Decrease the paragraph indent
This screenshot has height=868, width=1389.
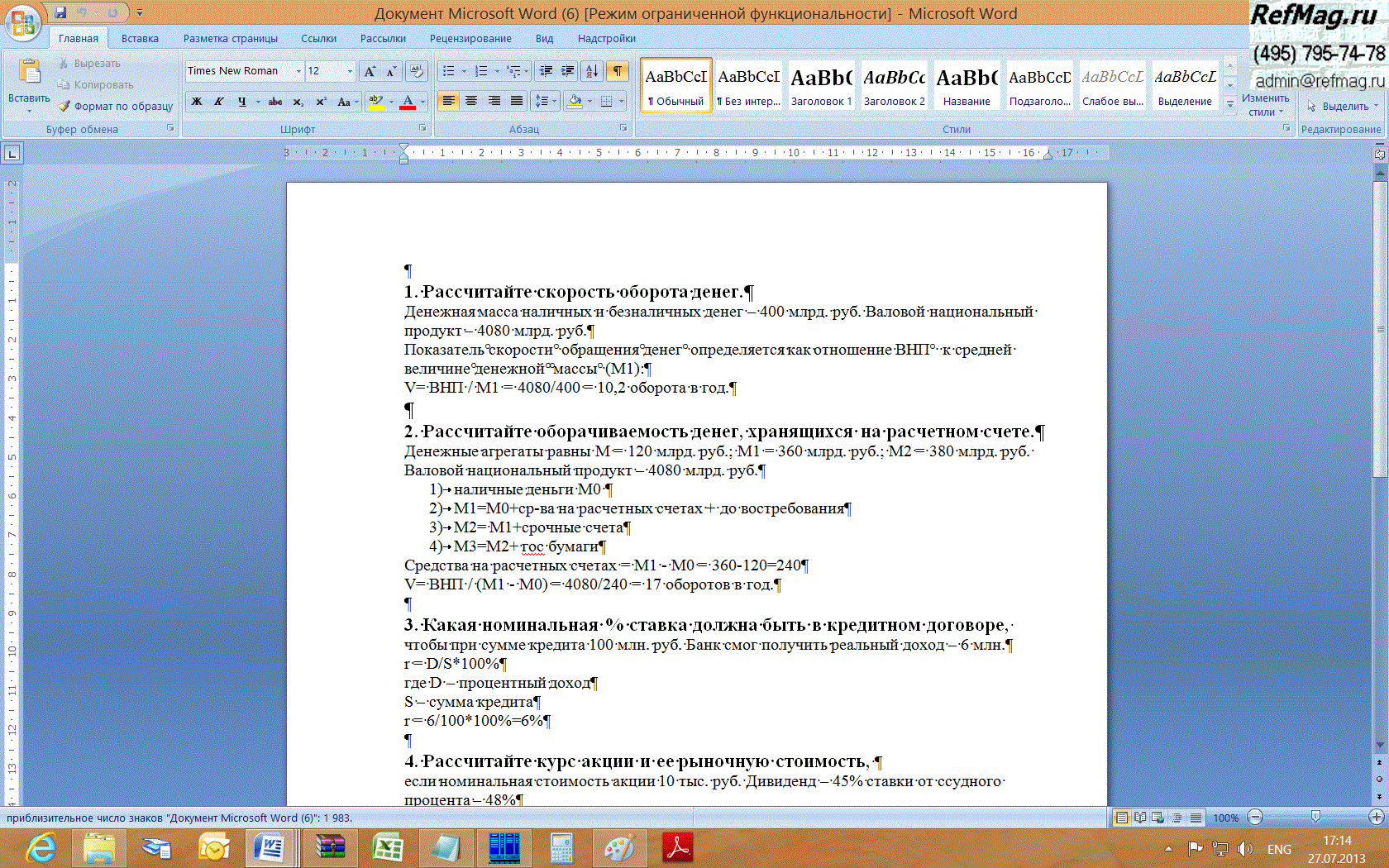click(545, 71)
